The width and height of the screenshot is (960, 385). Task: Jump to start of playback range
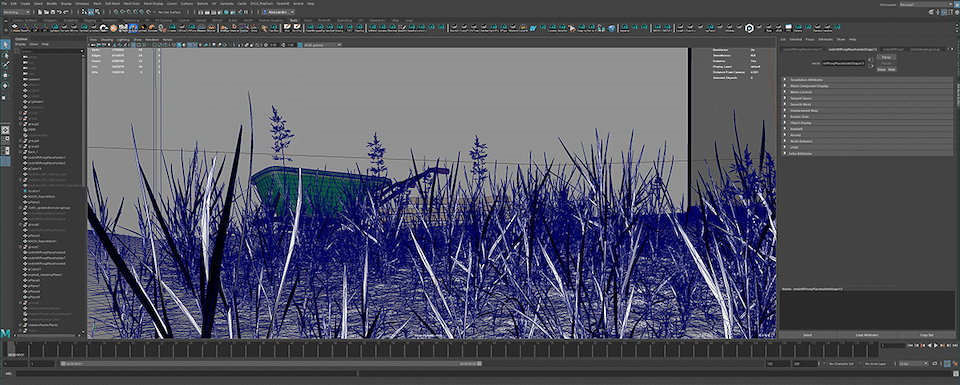point(911,346)
